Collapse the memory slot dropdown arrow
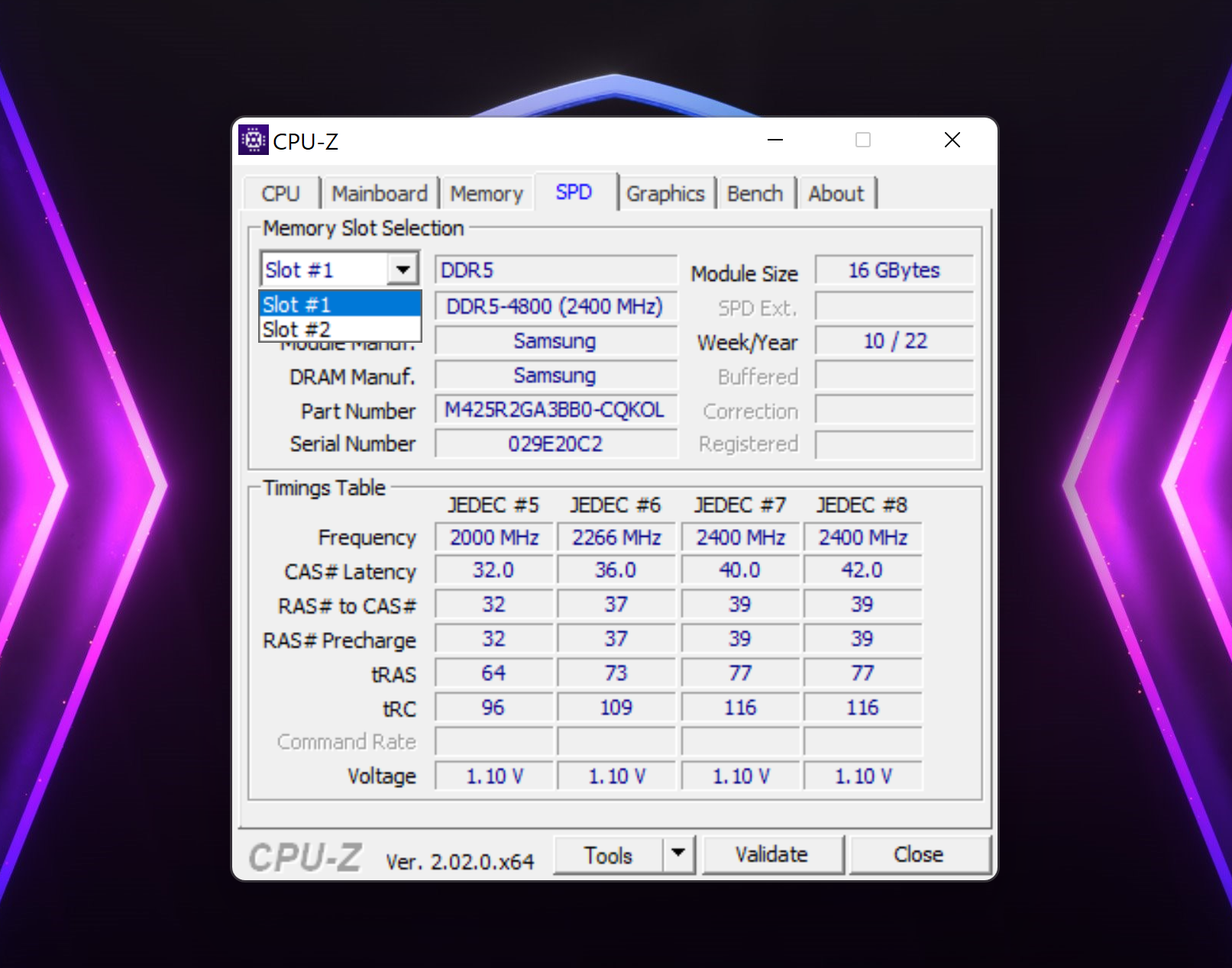Viewport: 1232px width, 968px height. click(x=403, y=269)
